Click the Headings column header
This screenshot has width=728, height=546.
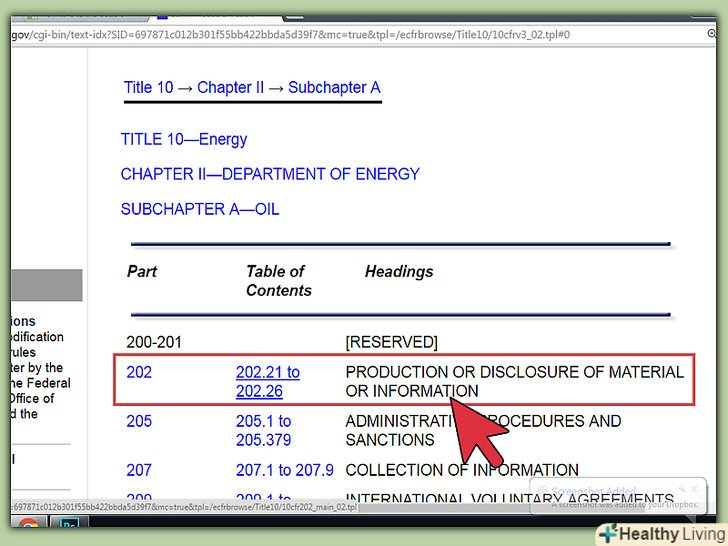[x=399, y=271]
